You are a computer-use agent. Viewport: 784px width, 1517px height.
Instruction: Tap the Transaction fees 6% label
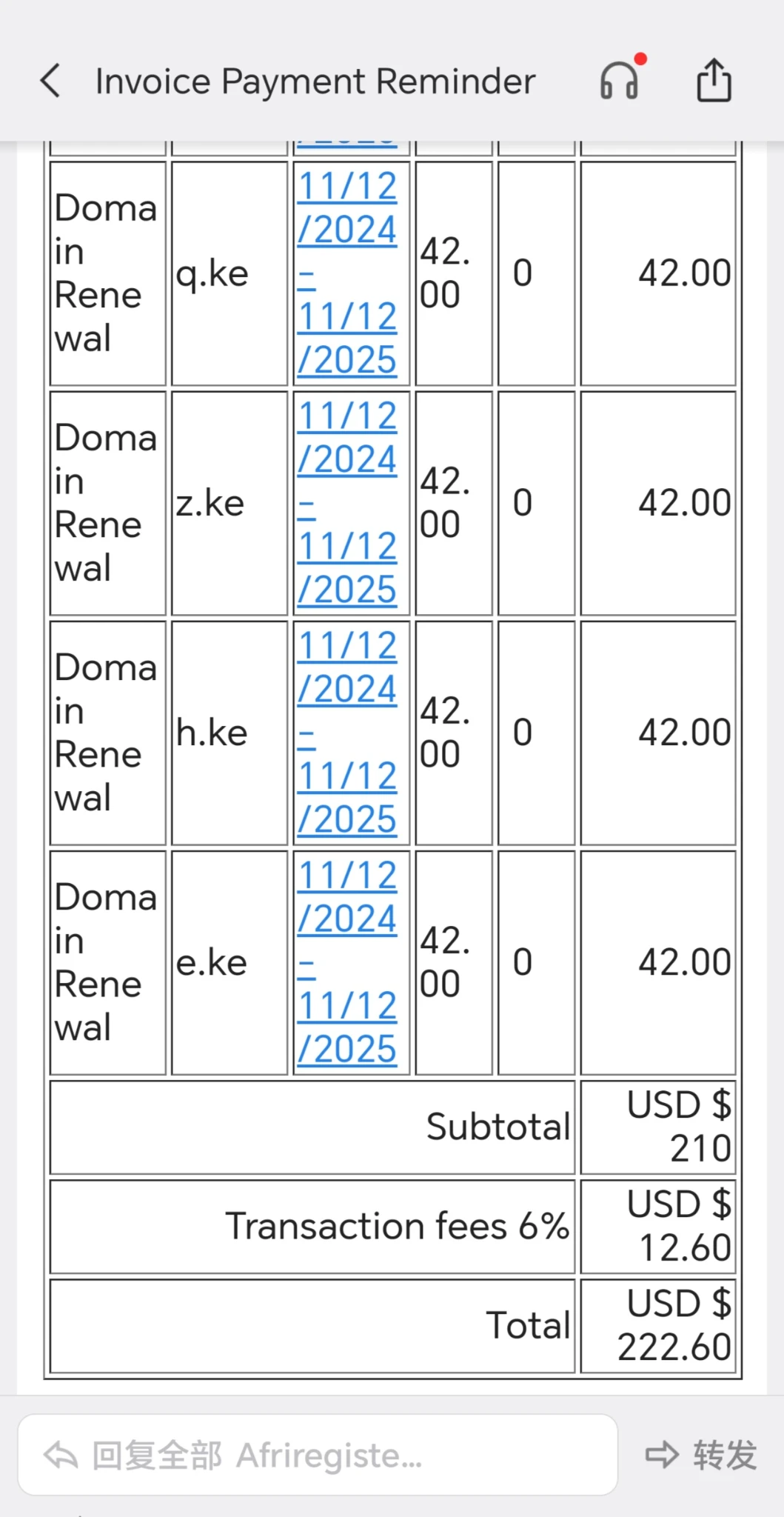point(398,1226)
